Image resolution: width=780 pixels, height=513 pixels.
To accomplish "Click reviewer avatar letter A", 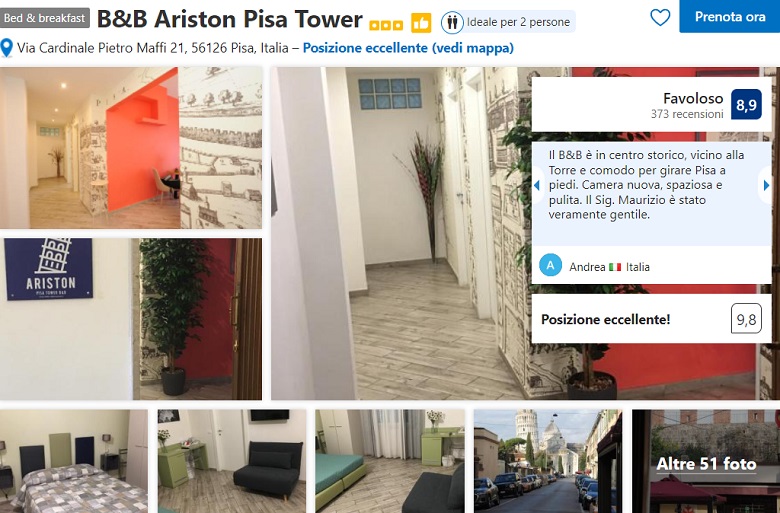I will 550,265.
